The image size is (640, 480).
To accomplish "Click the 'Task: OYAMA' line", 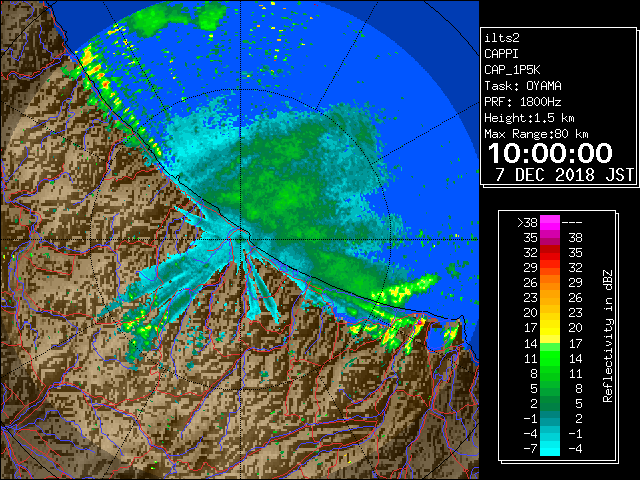I will (523, 86).
